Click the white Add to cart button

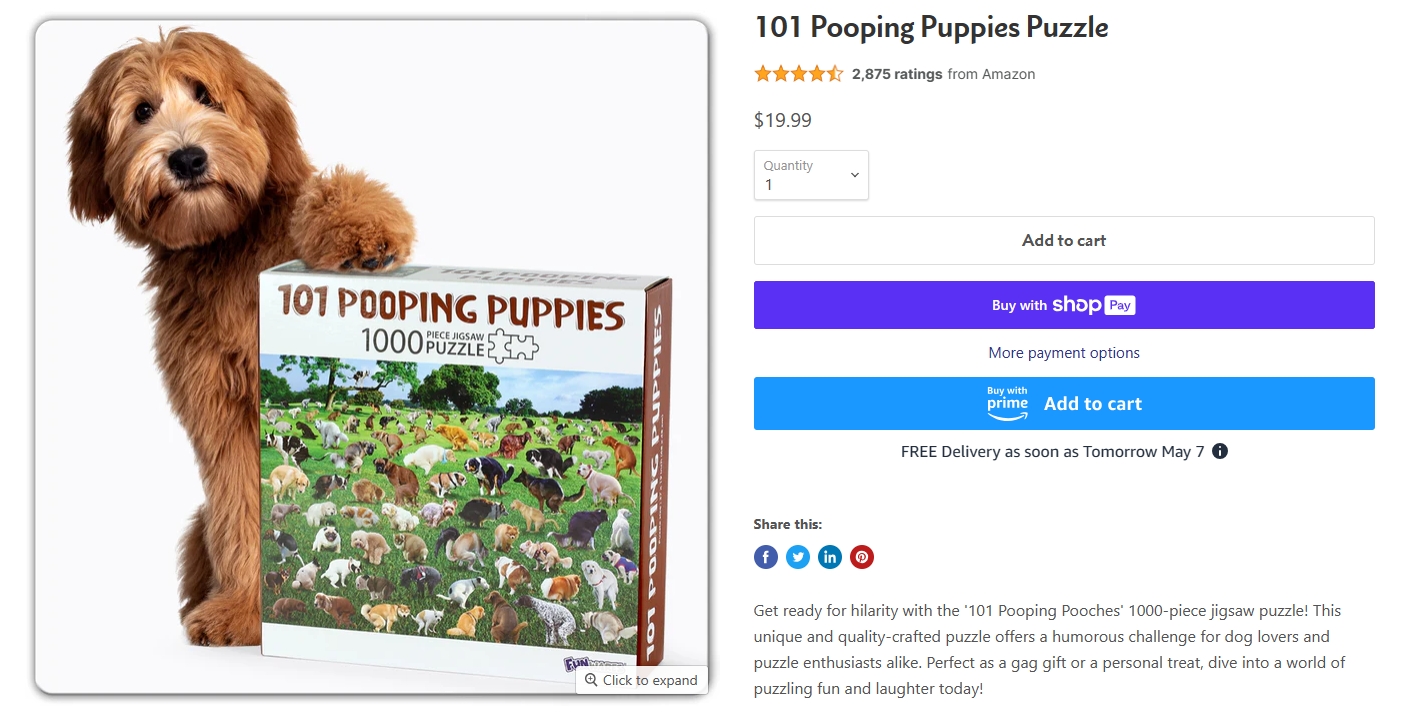coord(1064,240)
